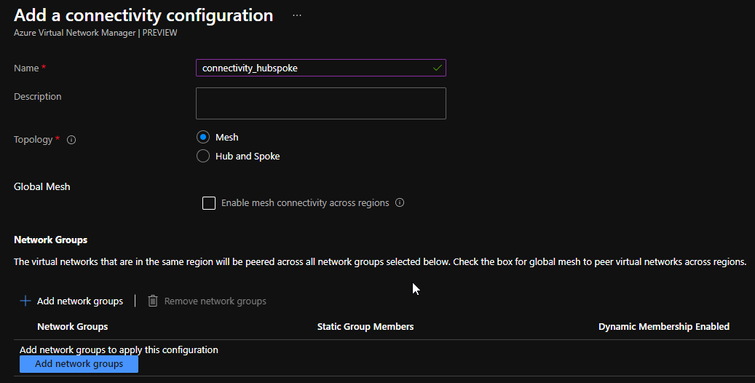Click the trash icon for Remove network groups
Viewport: 755px width, 383px height.
[x=153, y=301]
